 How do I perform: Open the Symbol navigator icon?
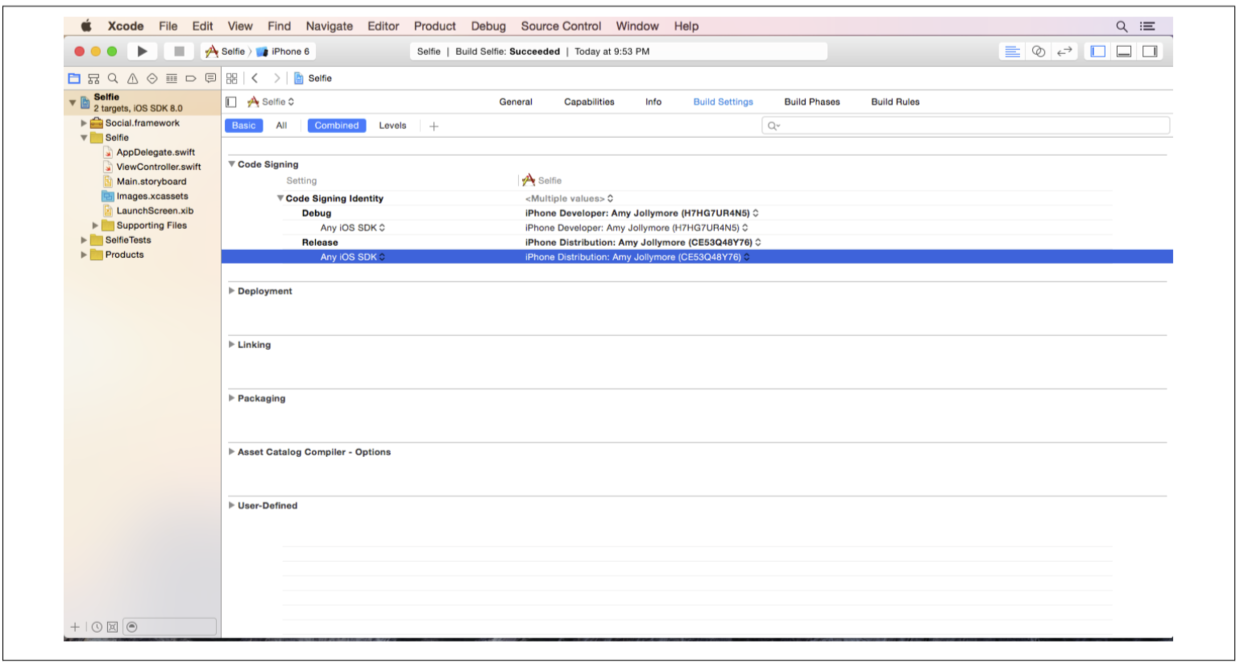94,78
